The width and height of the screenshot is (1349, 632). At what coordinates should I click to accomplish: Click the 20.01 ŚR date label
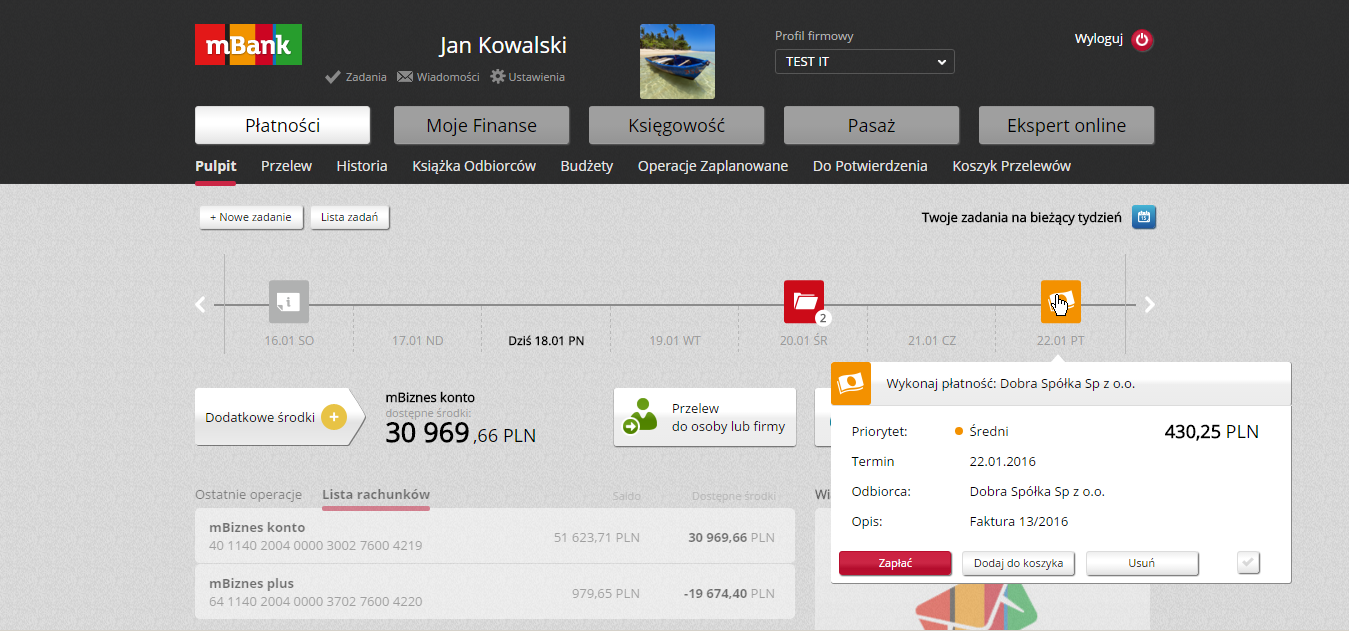click(804, 340)
